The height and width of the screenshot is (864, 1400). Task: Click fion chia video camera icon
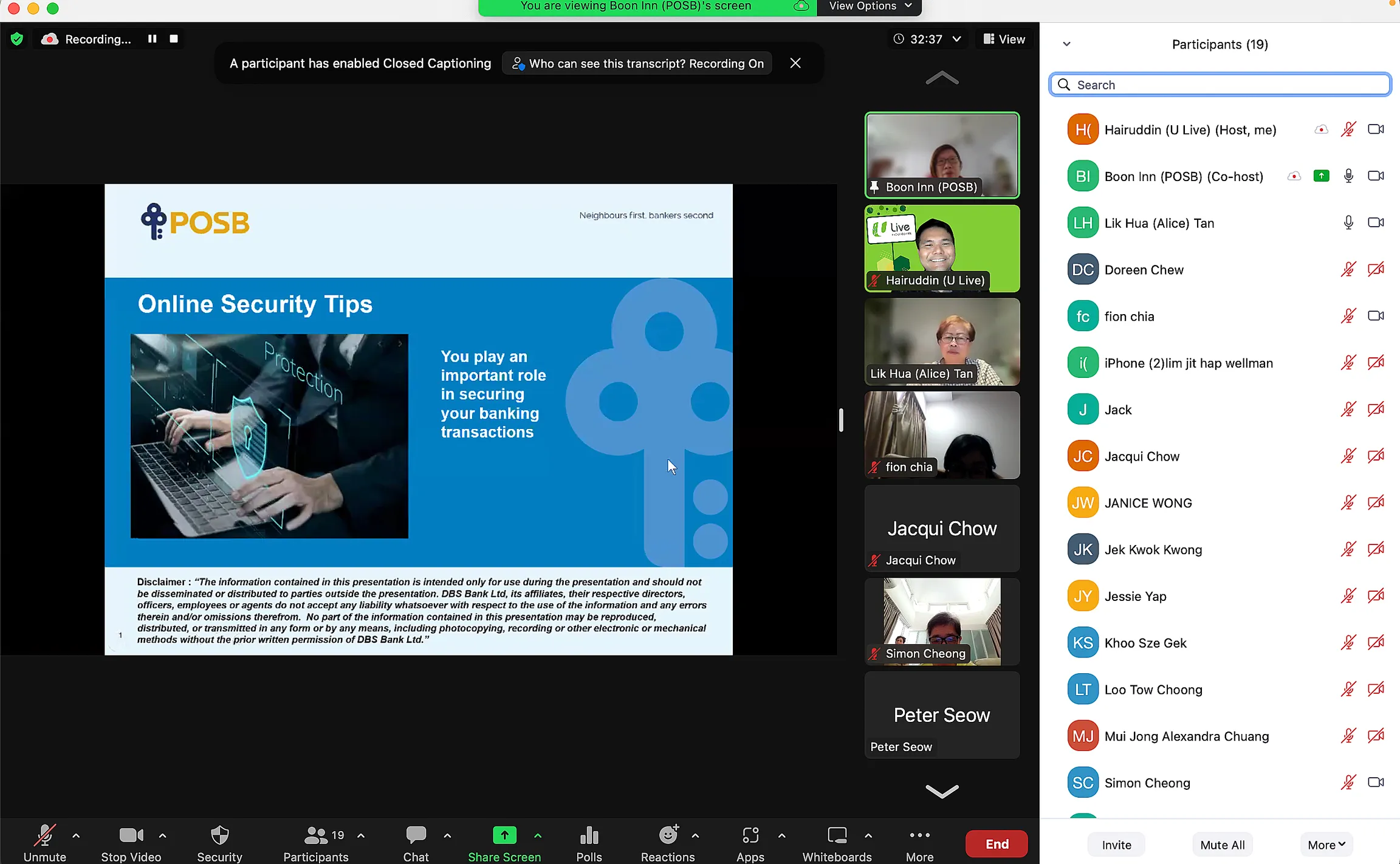pyautogui.click(x=1376, y=316)
